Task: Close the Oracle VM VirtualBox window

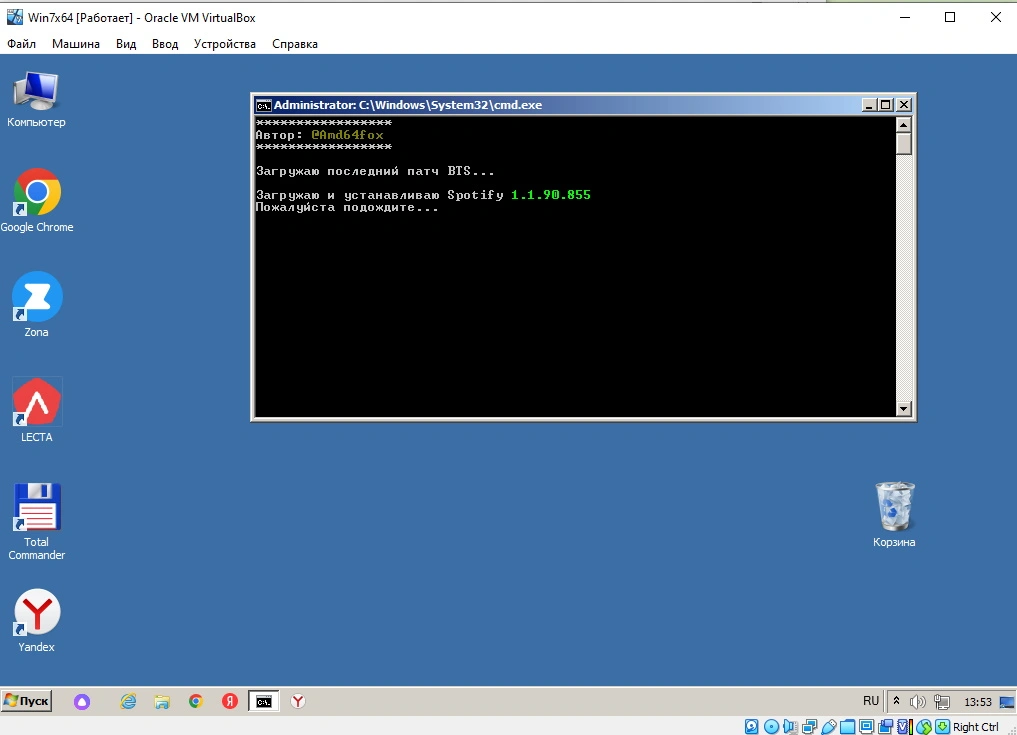Action: point(996,18)
